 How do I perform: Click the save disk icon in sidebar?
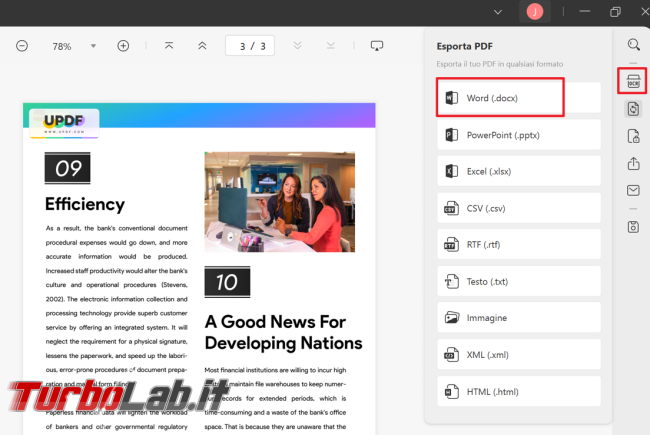633,227
